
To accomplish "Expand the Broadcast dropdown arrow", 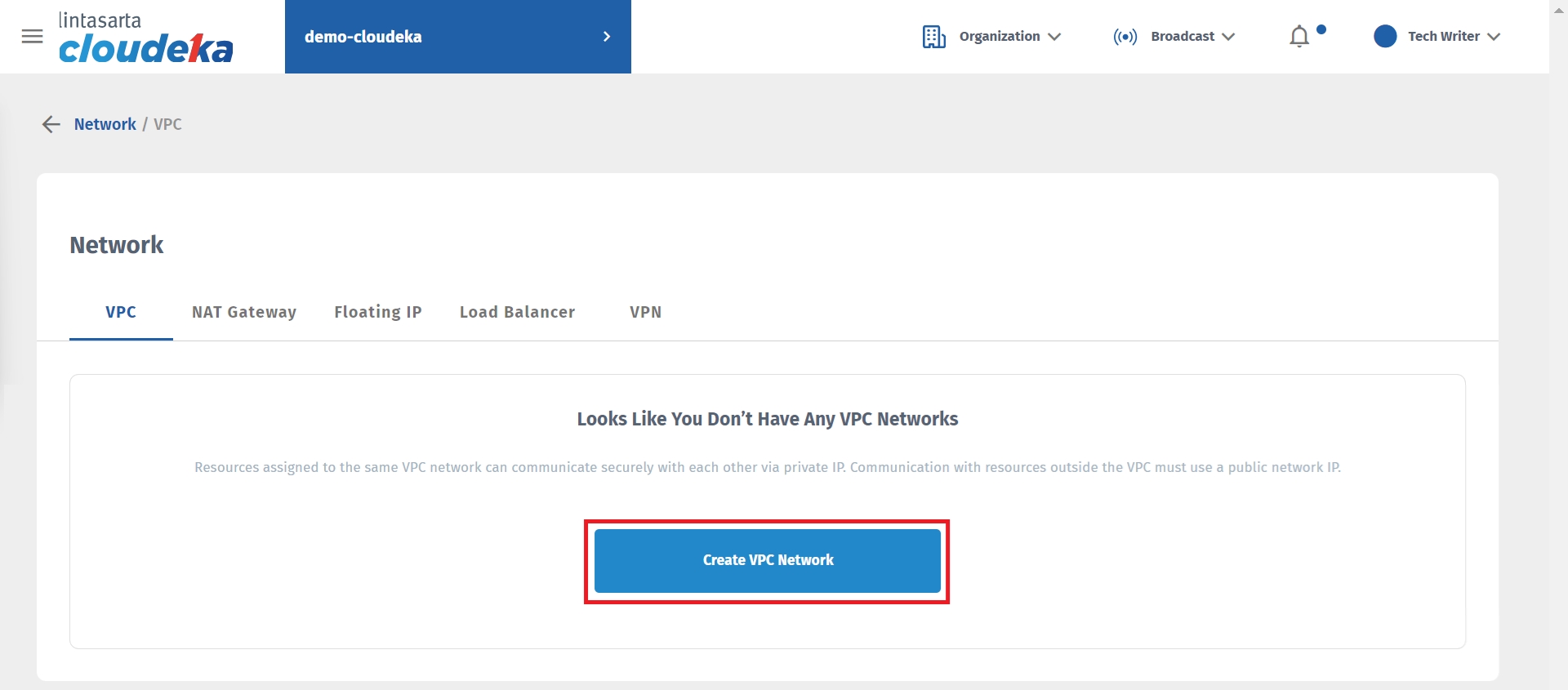I will click(x=1228, y=37).
